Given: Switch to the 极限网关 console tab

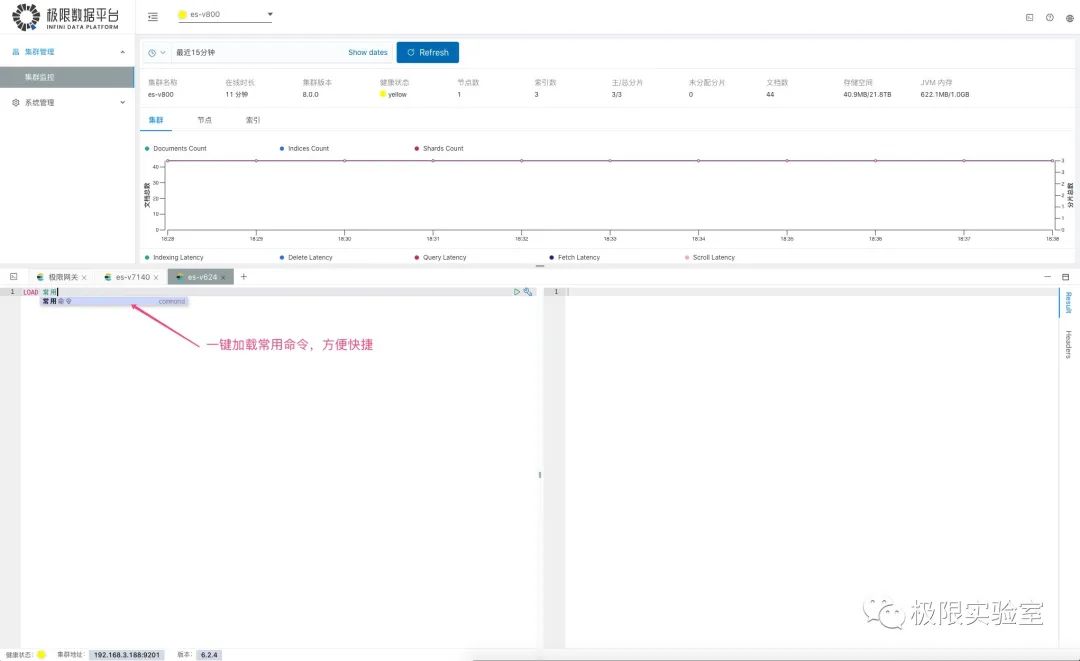Looking at the screenshot, I should (63, 277).
